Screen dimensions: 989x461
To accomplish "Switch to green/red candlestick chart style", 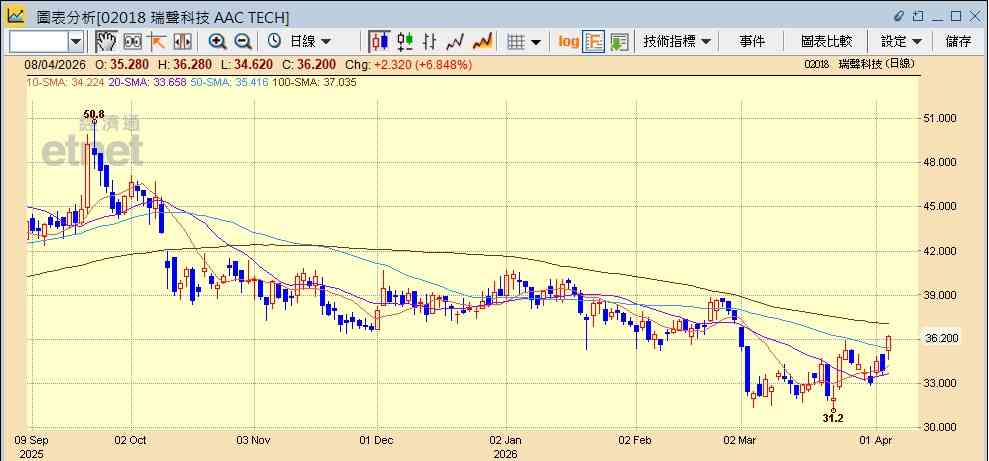I will [405, 42].
